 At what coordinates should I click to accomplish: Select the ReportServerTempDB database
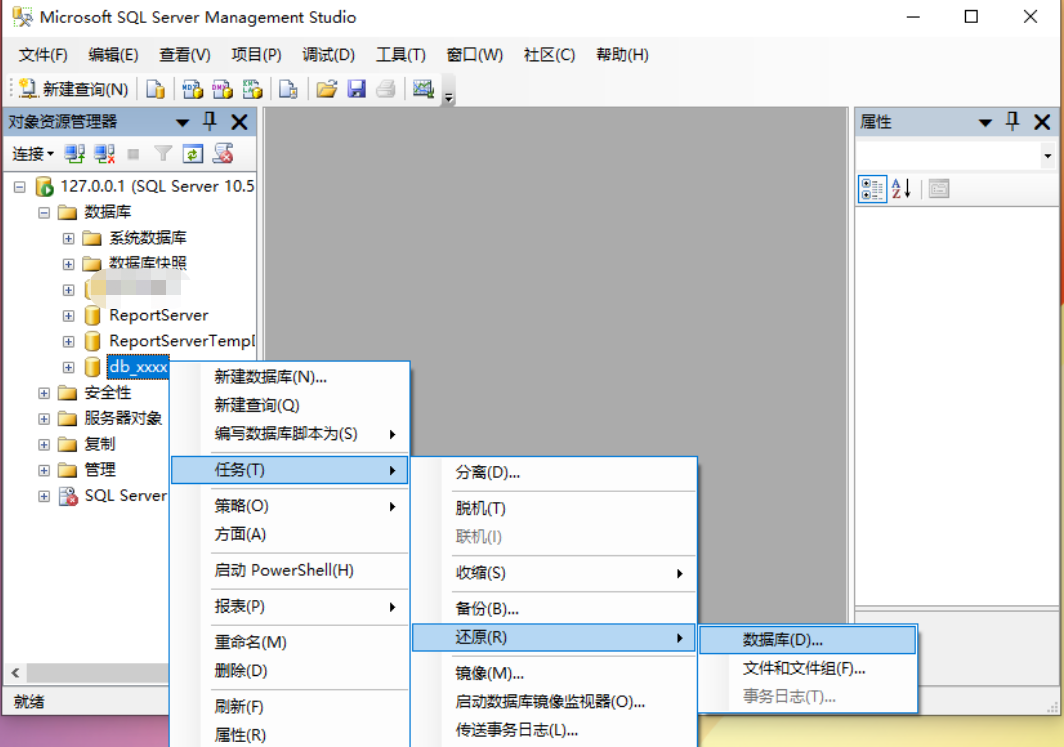182,341
